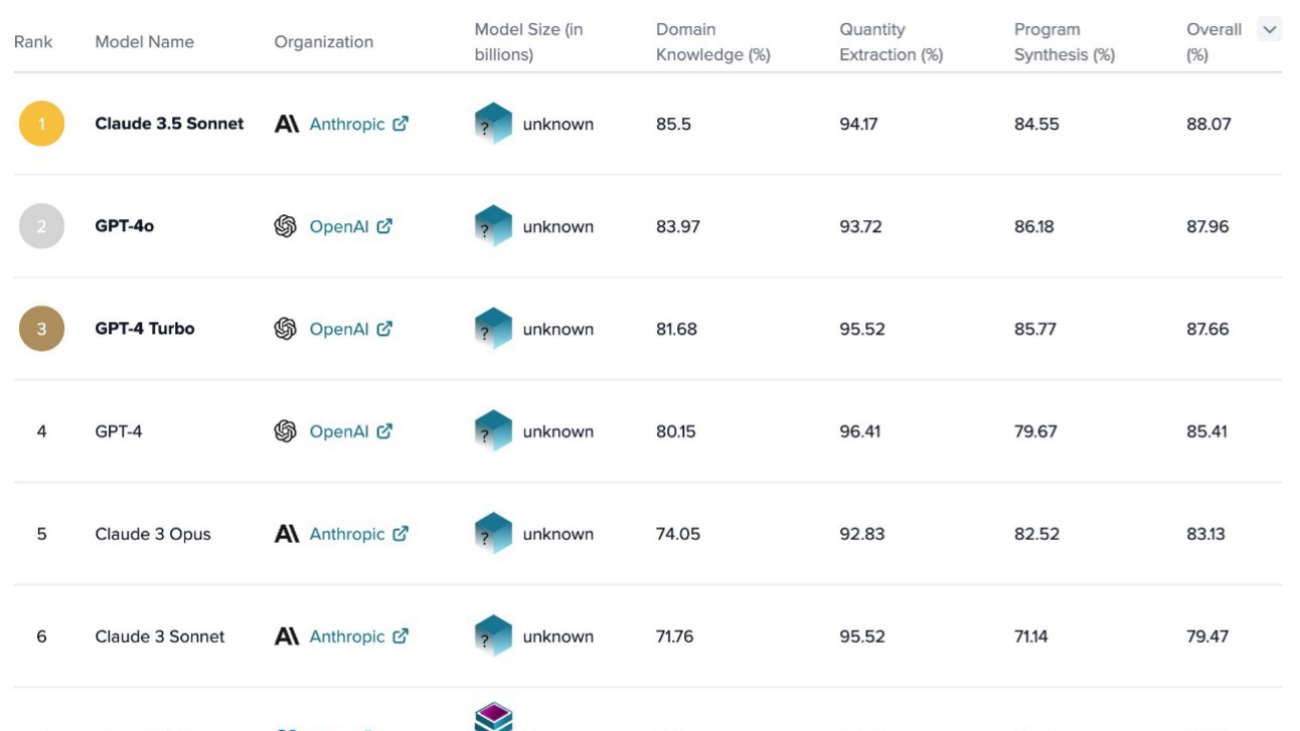Click unknown-size cube icon for Claude 3.5 Sonnet
Screen dimensions: 1300x731
coord(493,124)
